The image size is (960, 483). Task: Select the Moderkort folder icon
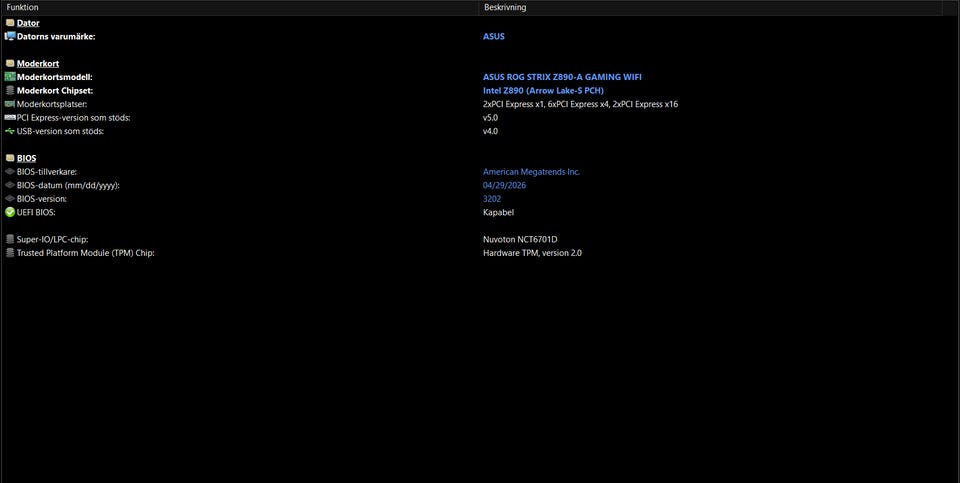click(x=10, y=63)
